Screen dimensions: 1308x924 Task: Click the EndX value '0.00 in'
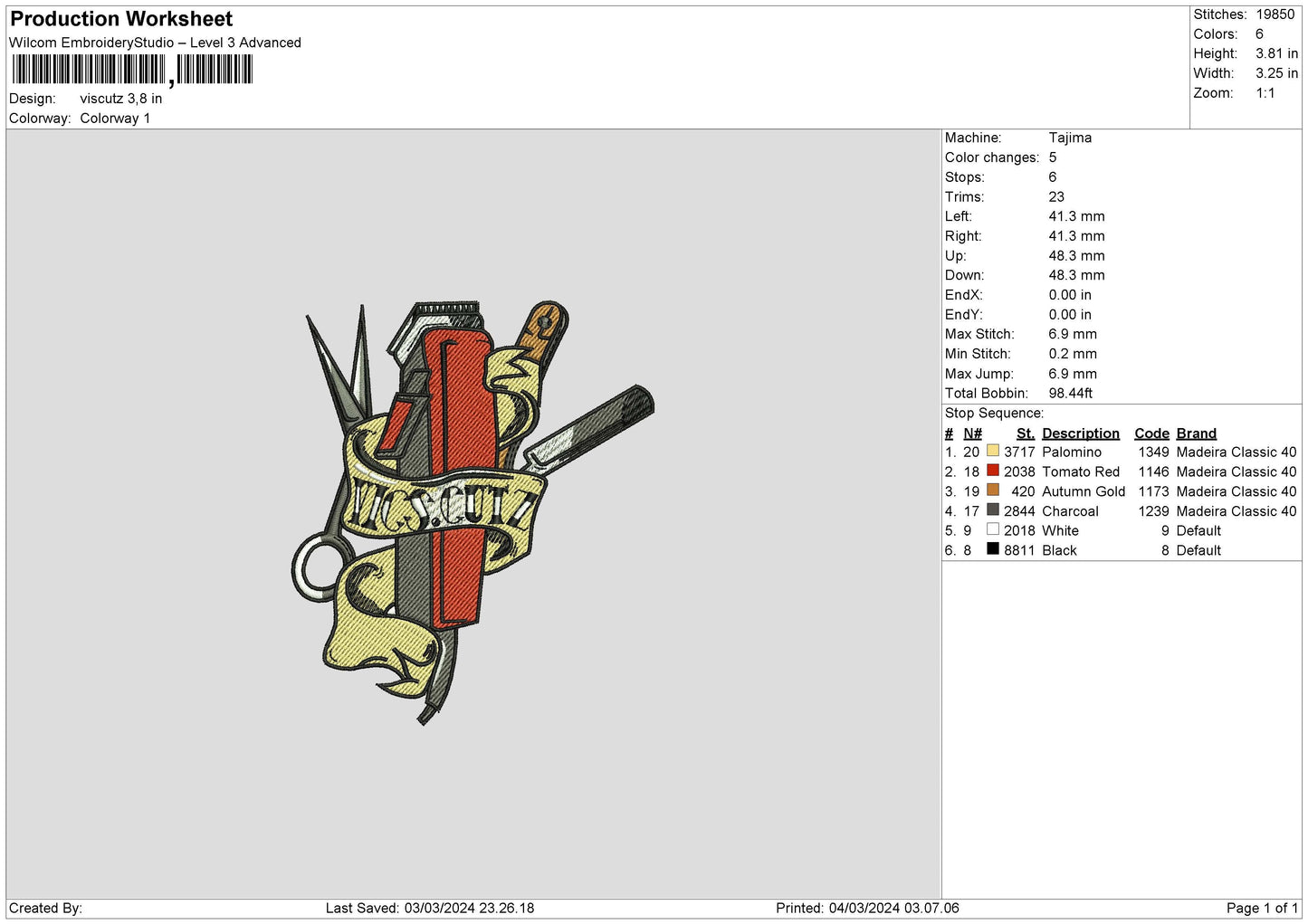click(x=1070, y=295)
